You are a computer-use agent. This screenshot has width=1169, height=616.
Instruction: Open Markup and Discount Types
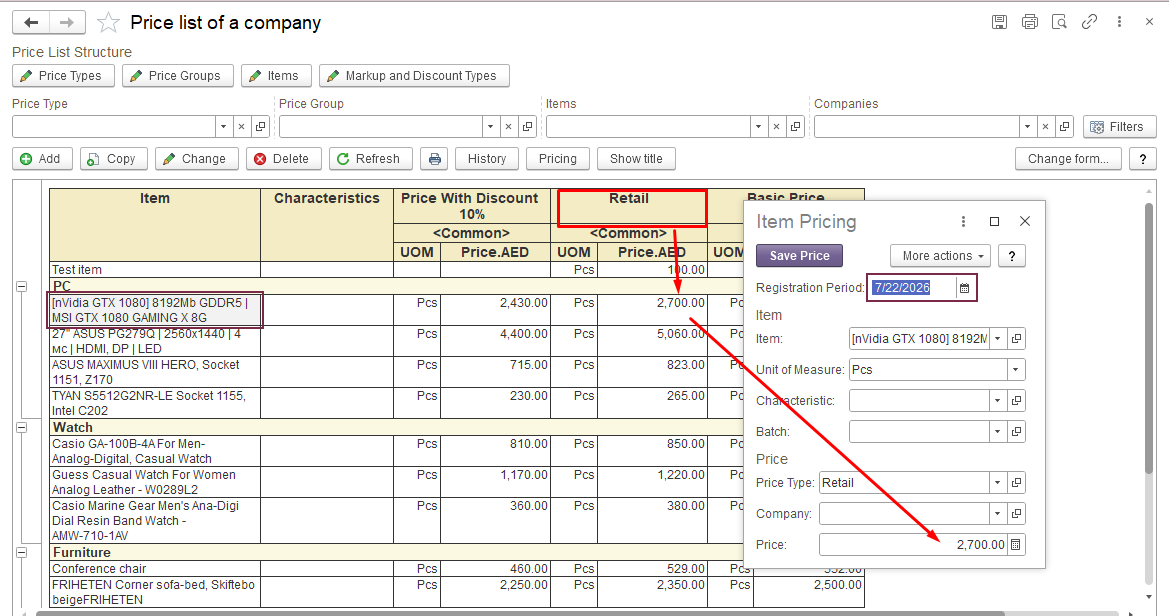(x=414, y=76)
